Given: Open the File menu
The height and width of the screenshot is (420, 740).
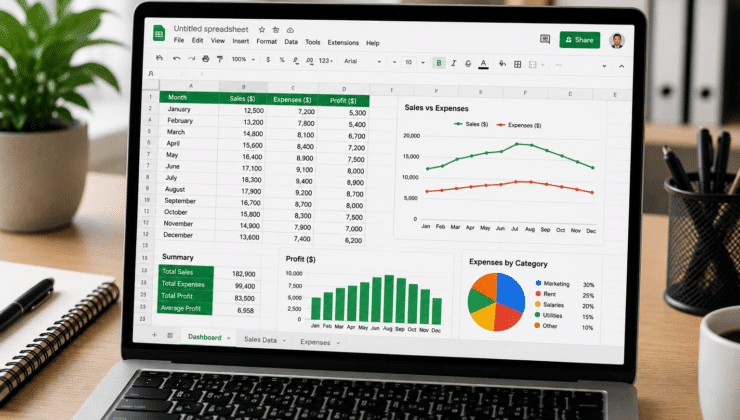Looking at the screenshot, I should [x=179, y=40].
